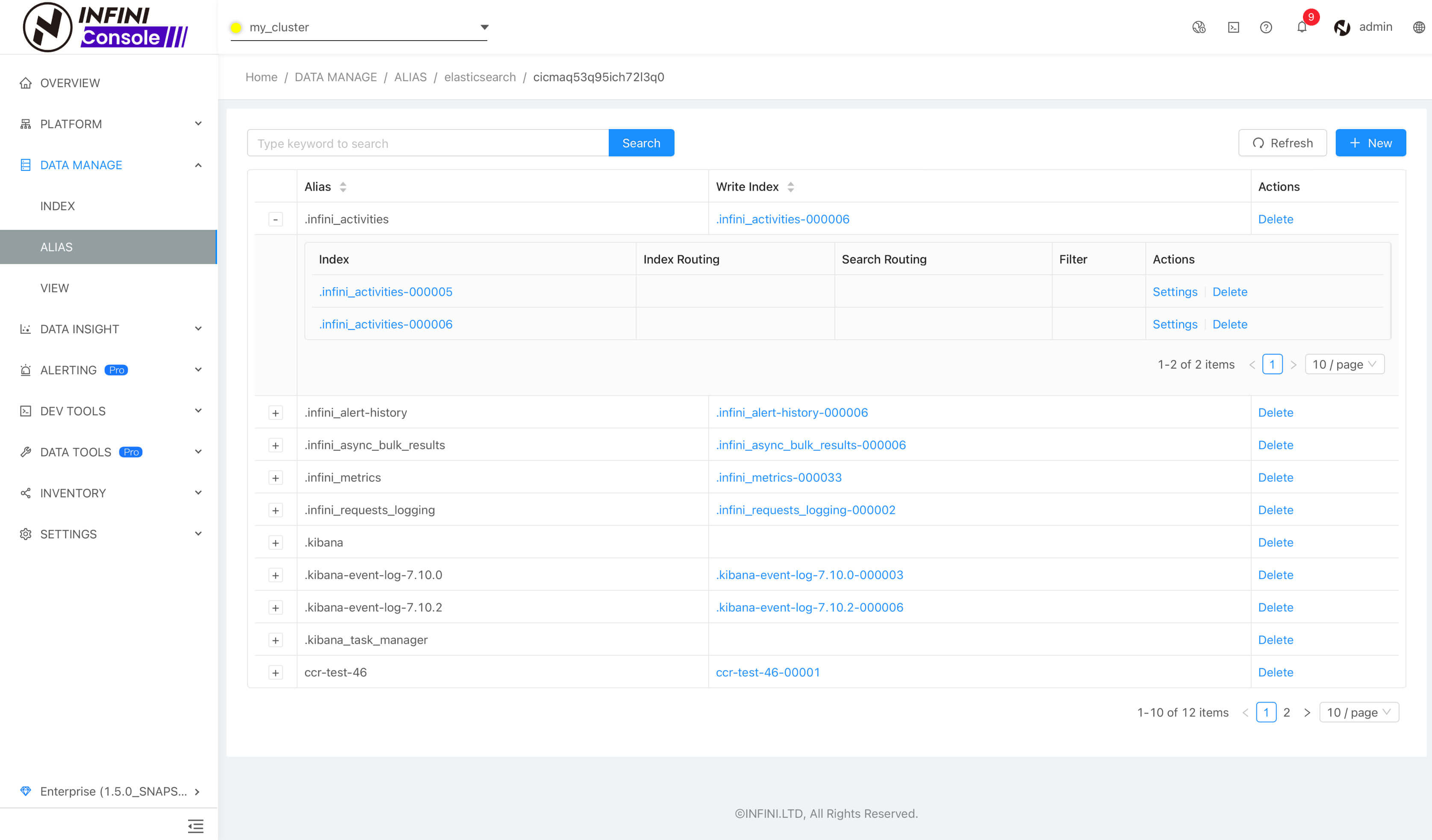Click the language globe icon at far right
Viewport: 1432px width, 840px height.
(x=1418, y=27)
